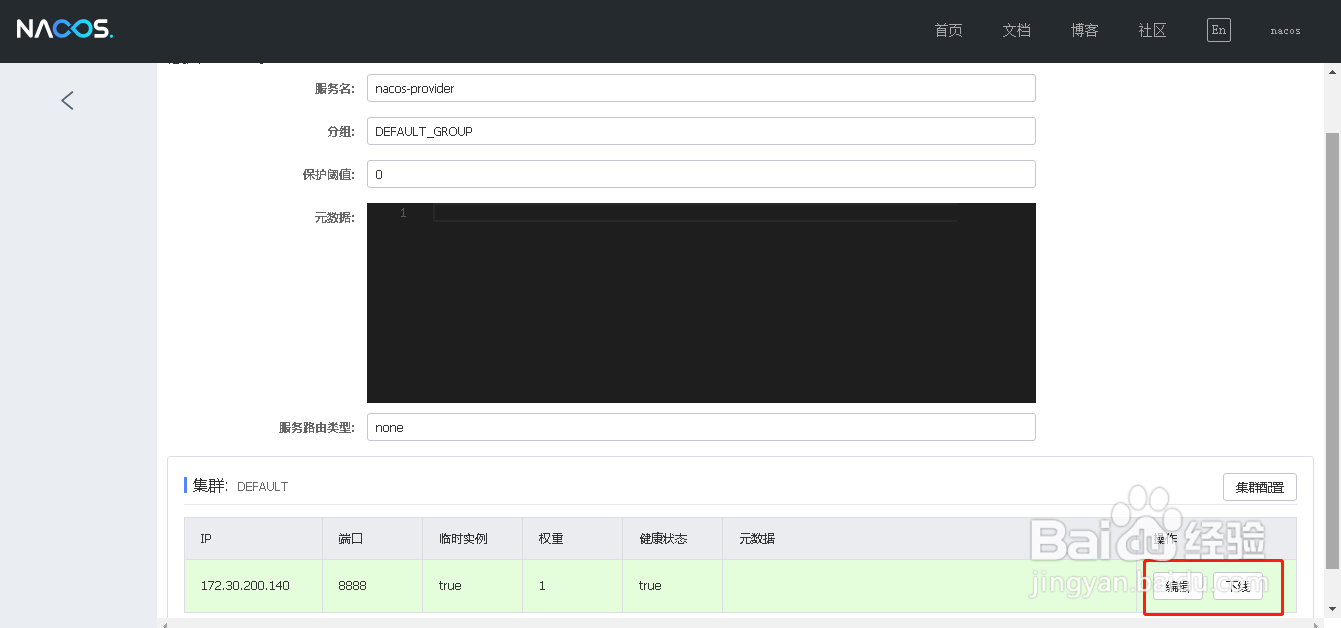Click the 临时实例 column header
Image resolution: width=1341 pixels, height=628 pixels.
[x=472, y=539]
